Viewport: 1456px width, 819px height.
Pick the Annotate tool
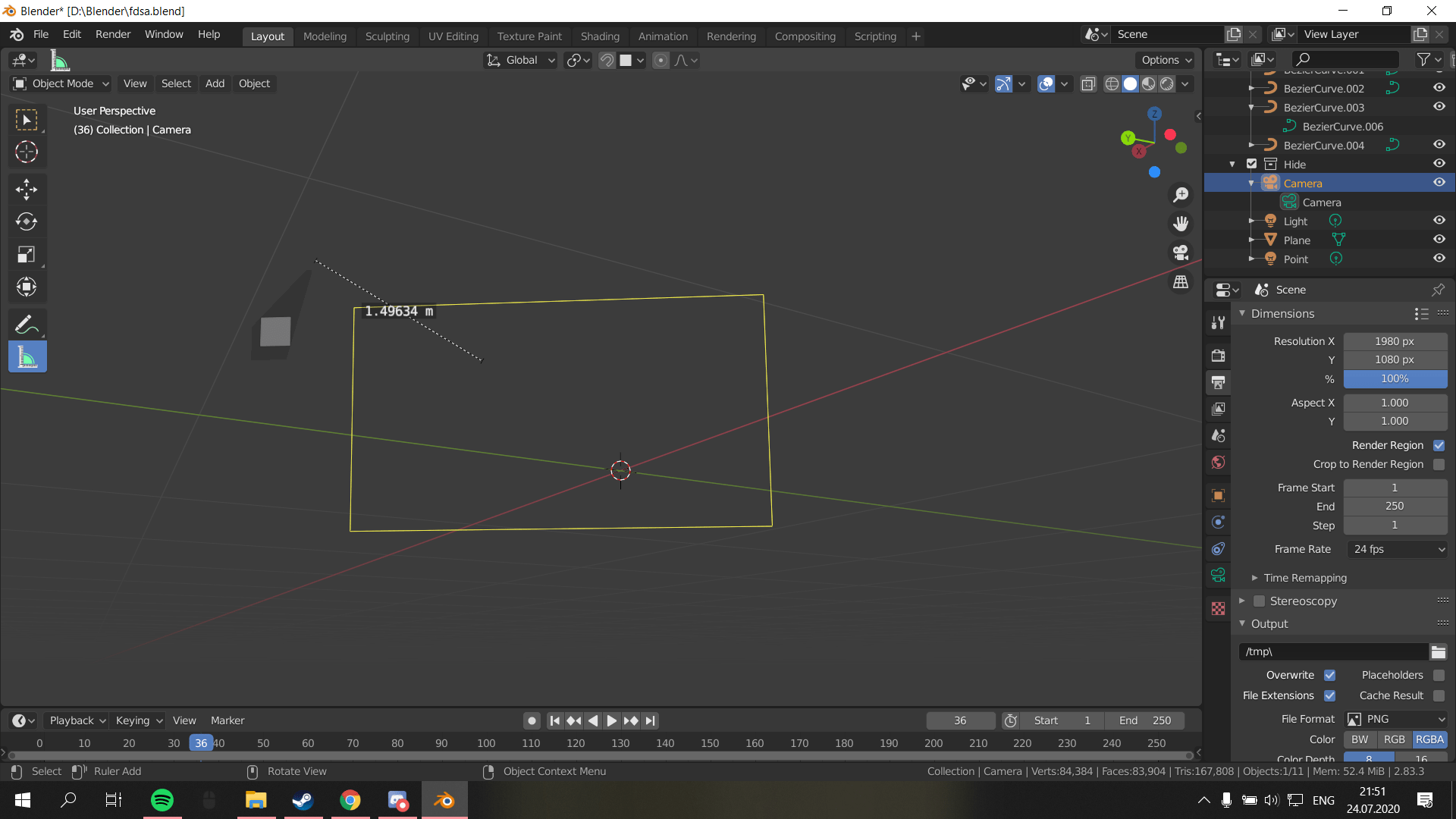tap(27, 323)
